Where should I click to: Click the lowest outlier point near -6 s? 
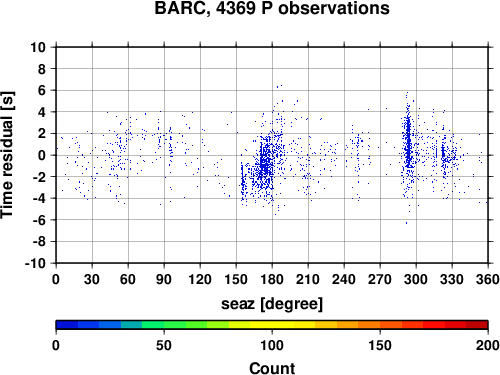coord(406,223)
